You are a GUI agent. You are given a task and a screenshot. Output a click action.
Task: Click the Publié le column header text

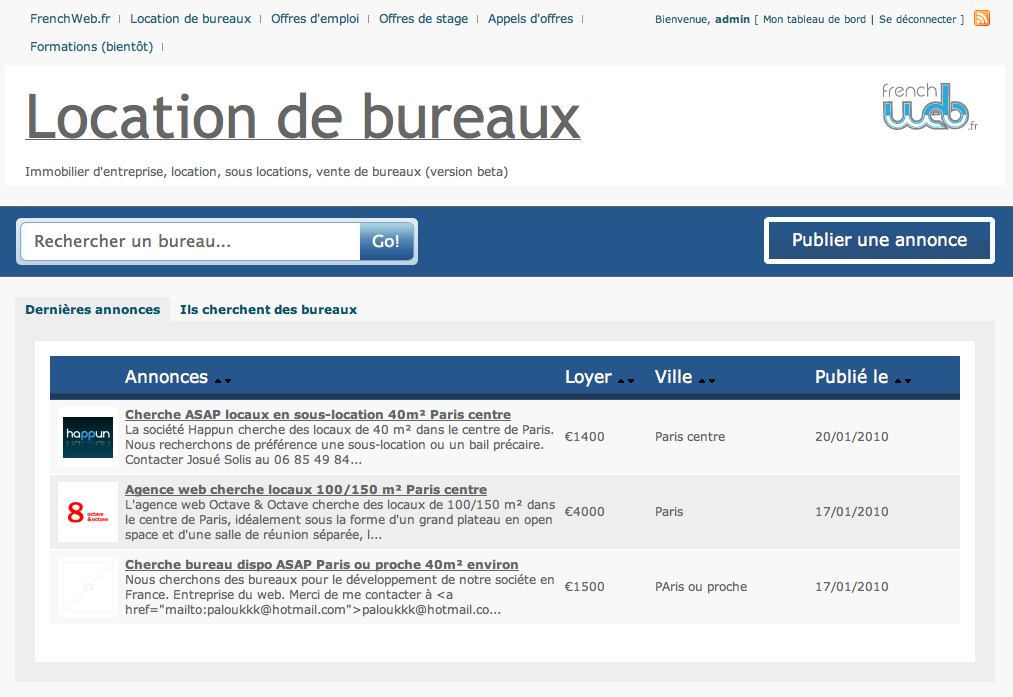click(851, 377)
